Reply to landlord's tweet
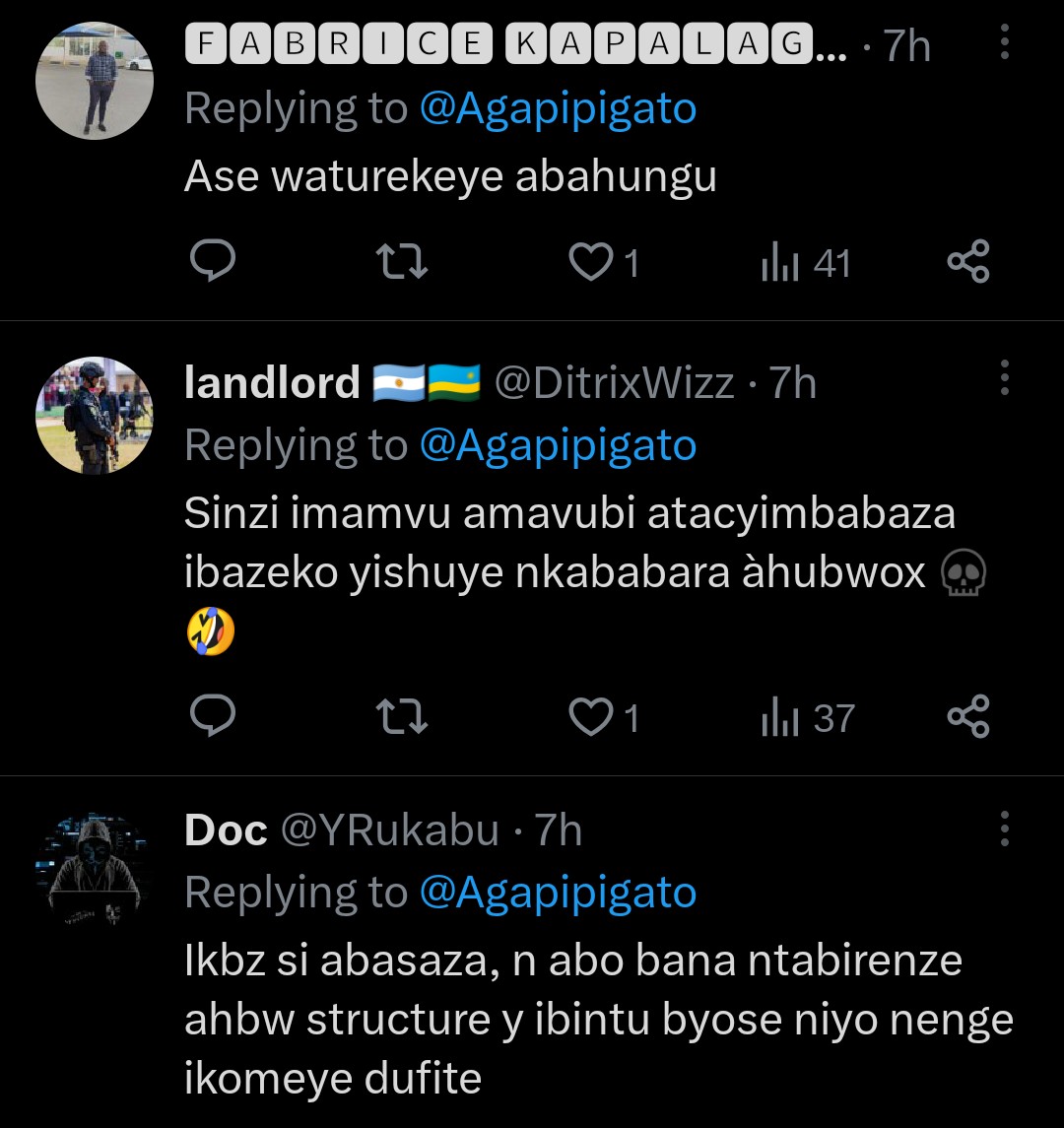Viewport: 1064px width, 1128px height. [x=211, y=717]
